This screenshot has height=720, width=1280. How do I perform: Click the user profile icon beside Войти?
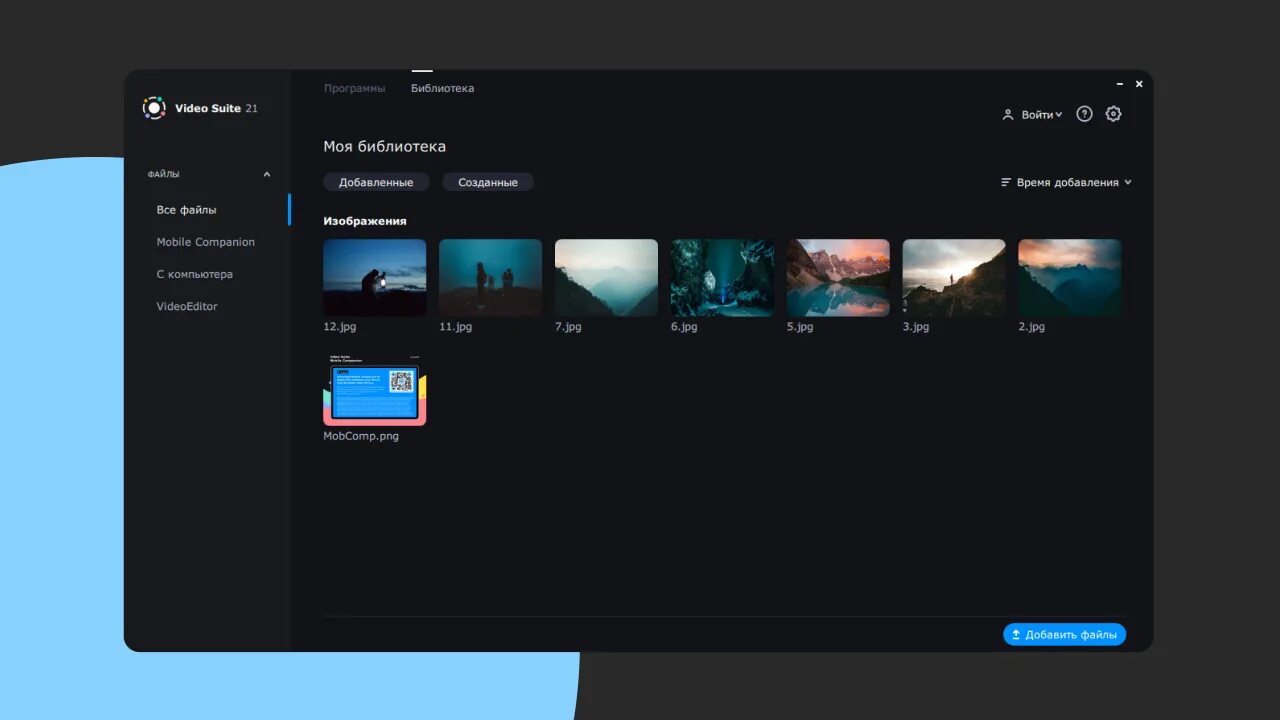[1008, 115]
